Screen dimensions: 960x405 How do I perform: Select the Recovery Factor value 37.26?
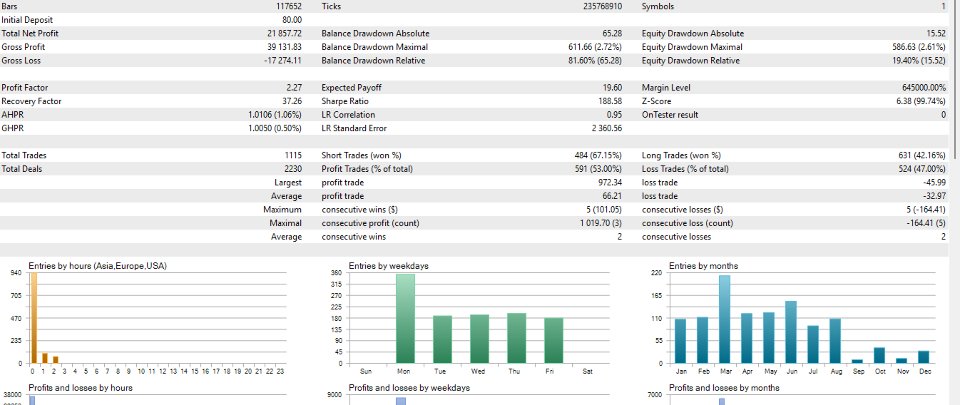292,101
